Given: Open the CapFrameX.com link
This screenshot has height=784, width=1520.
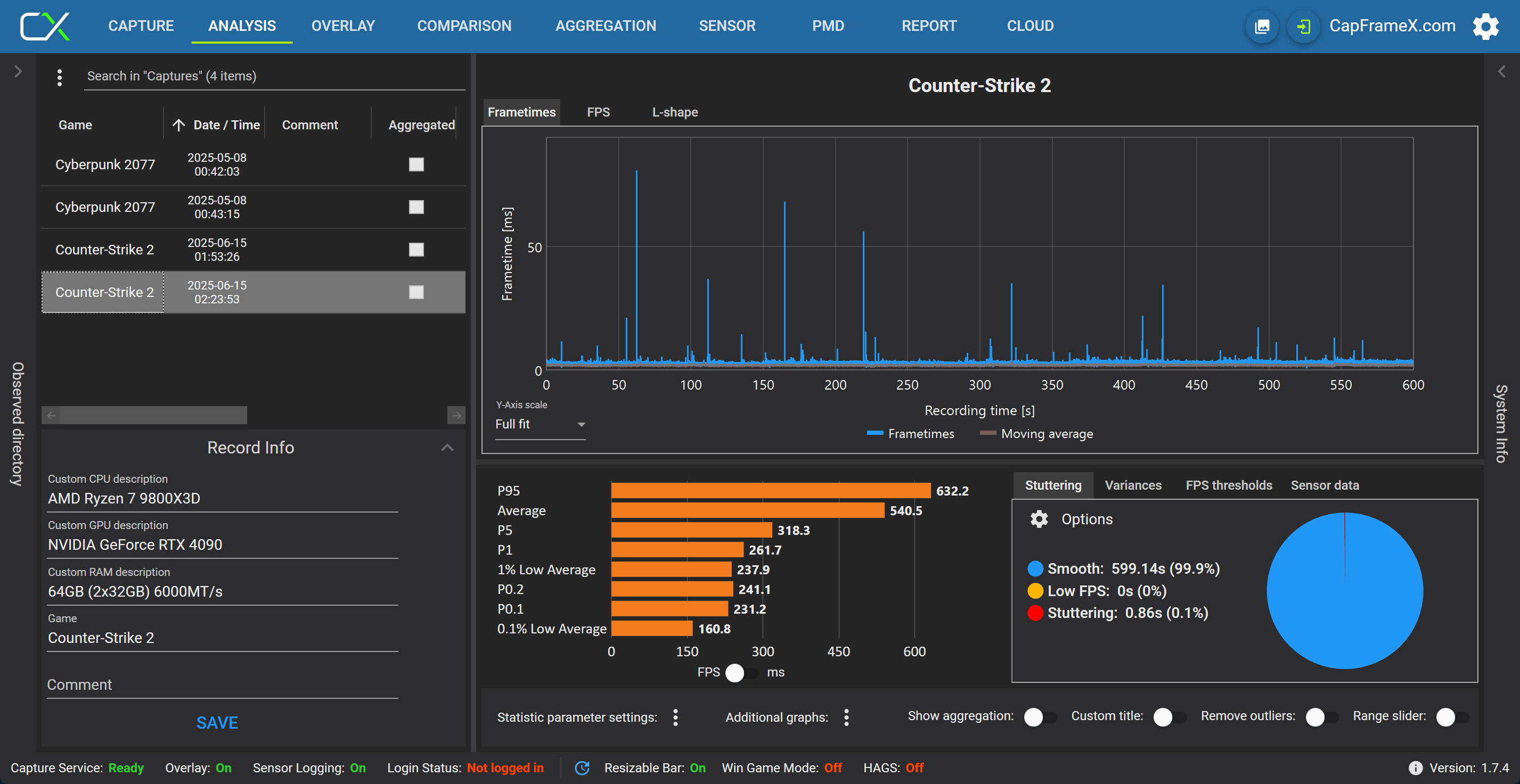Looking at the screenshot, I should coord(1392,26).
